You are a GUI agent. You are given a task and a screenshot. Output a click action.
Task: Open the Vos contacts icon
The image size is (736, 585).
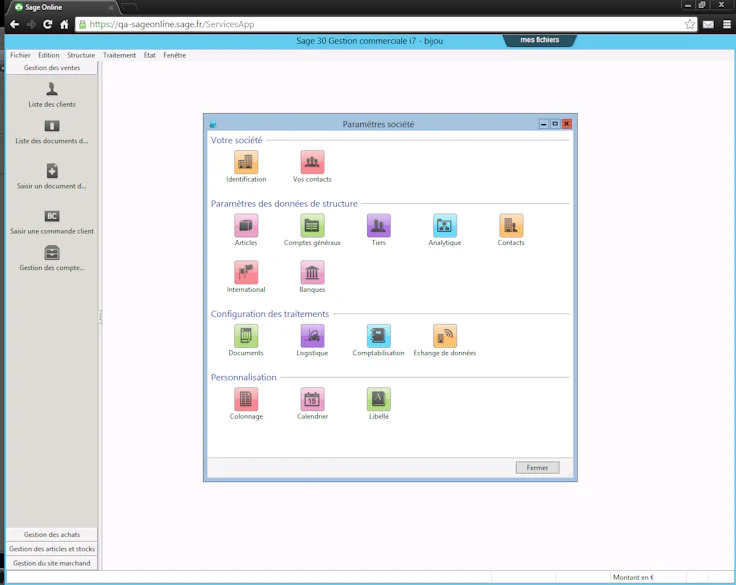tap(312, 162)
